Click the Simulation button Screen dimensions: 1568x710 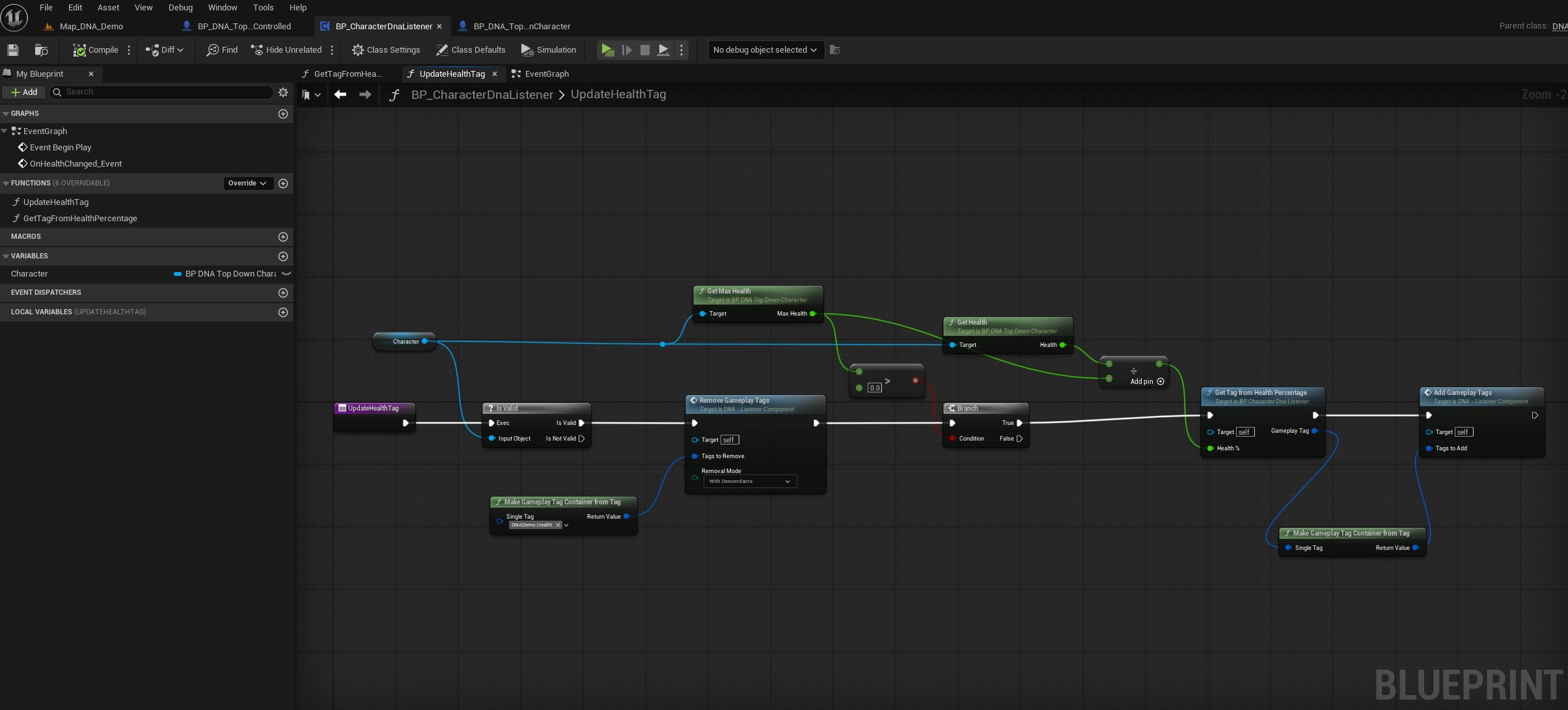pos(549,50)
